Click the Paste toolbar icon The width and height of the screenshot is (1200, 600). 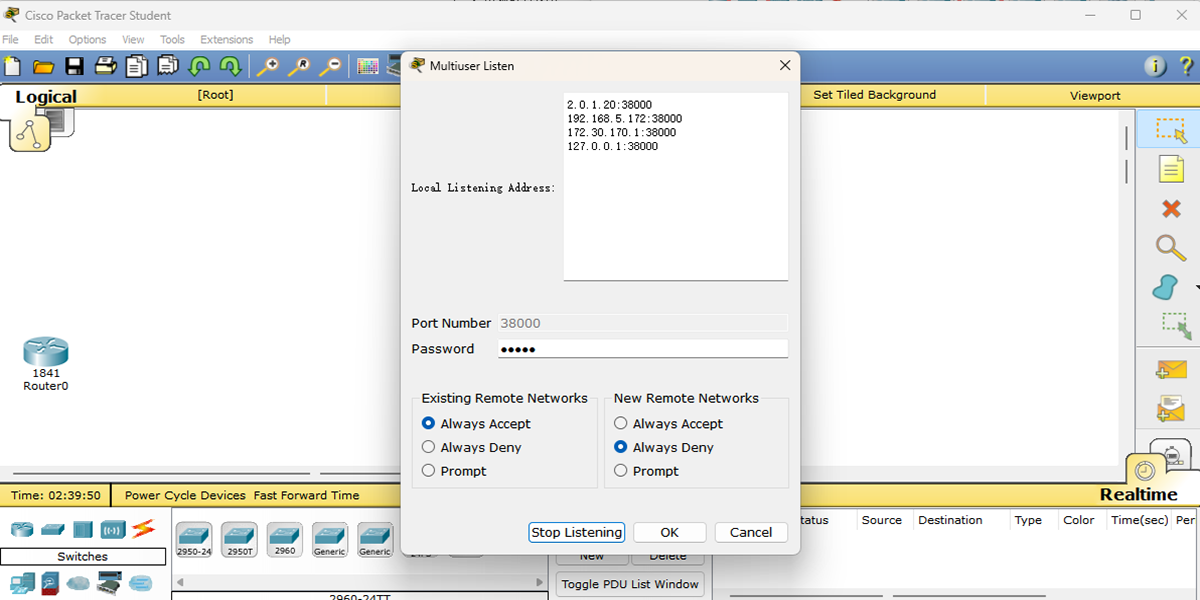(167, 67)
